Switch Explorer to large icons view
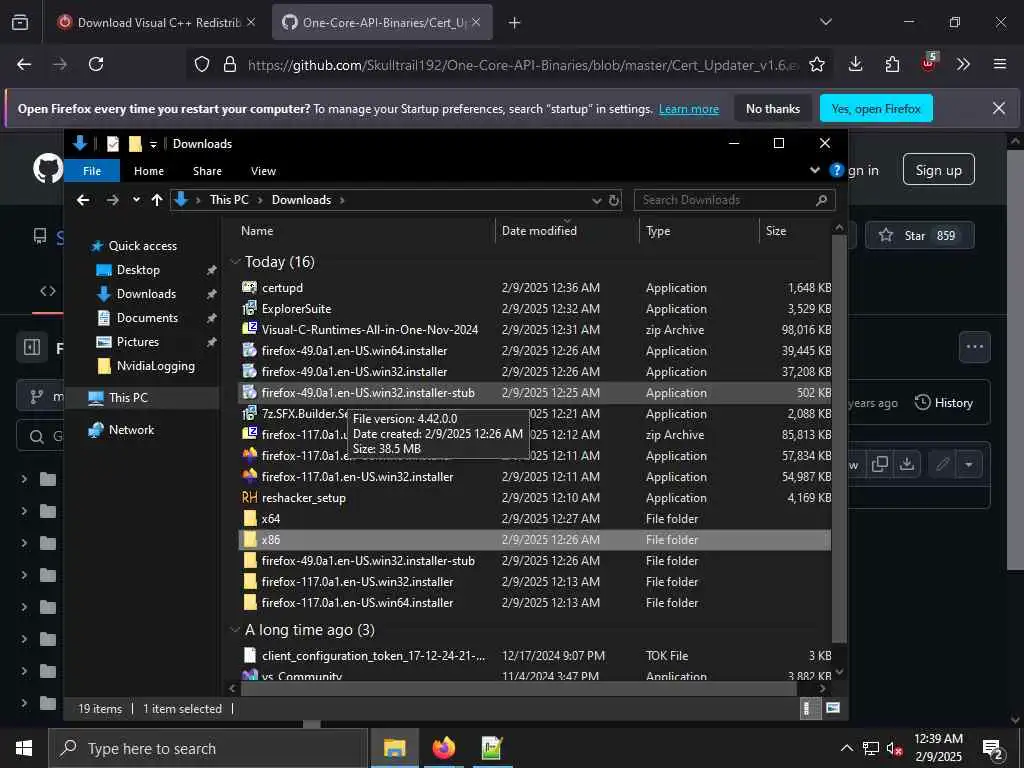 (x=833, y=708)
